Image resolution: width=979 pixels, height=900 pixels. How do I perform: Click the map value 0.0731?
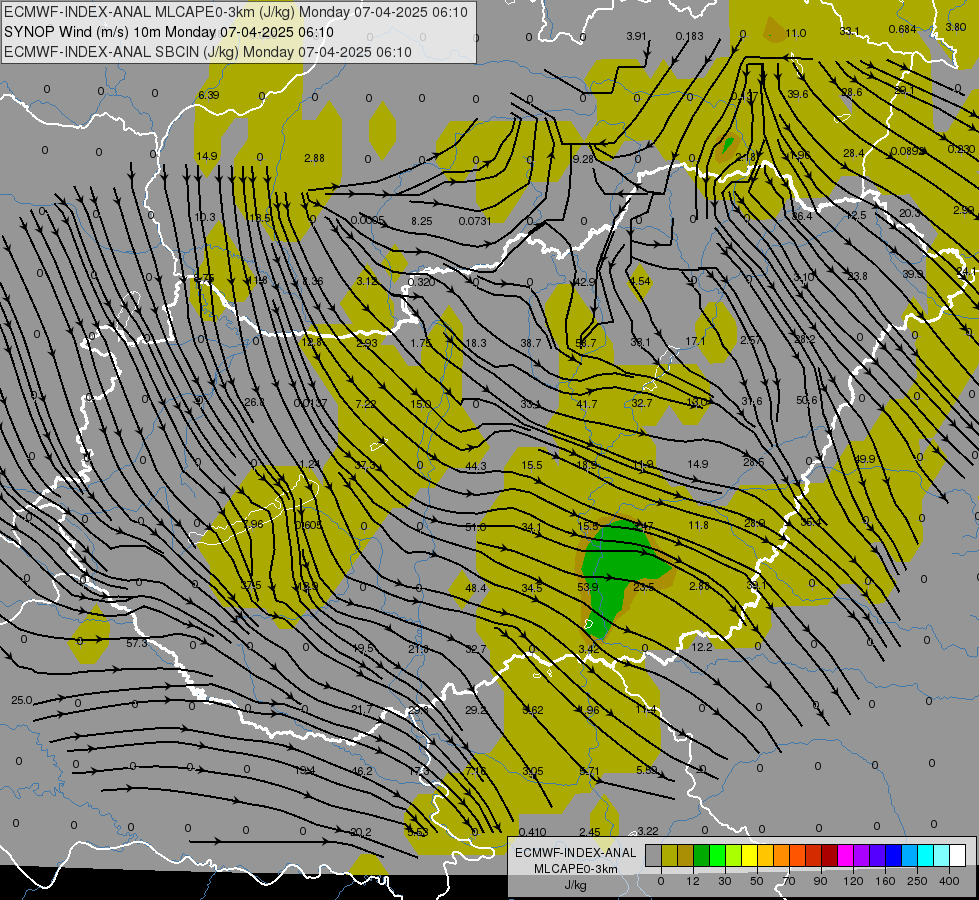(x=475, y=221)
